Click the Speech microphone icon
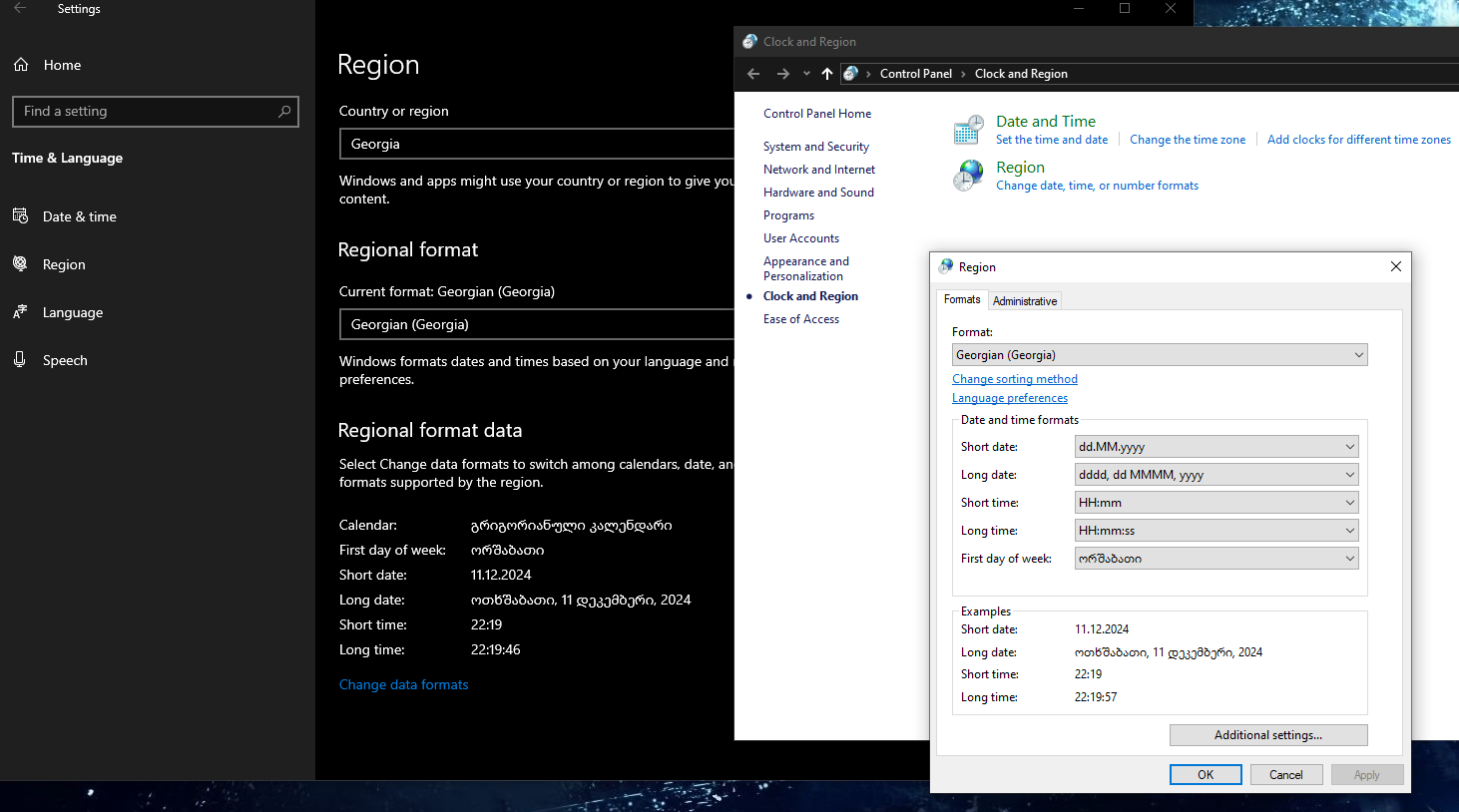 coord(20,359)
